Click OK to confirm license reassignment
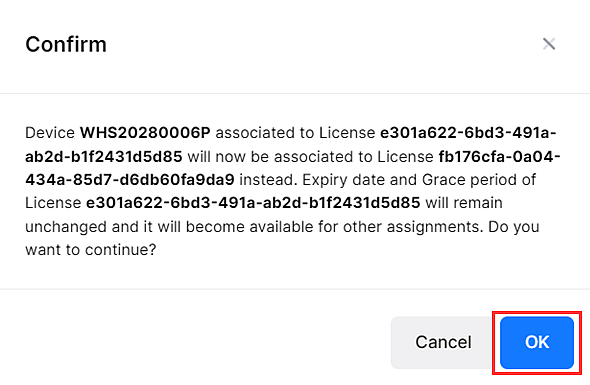This screenshot has width=590, height=385. coord(537,342)
